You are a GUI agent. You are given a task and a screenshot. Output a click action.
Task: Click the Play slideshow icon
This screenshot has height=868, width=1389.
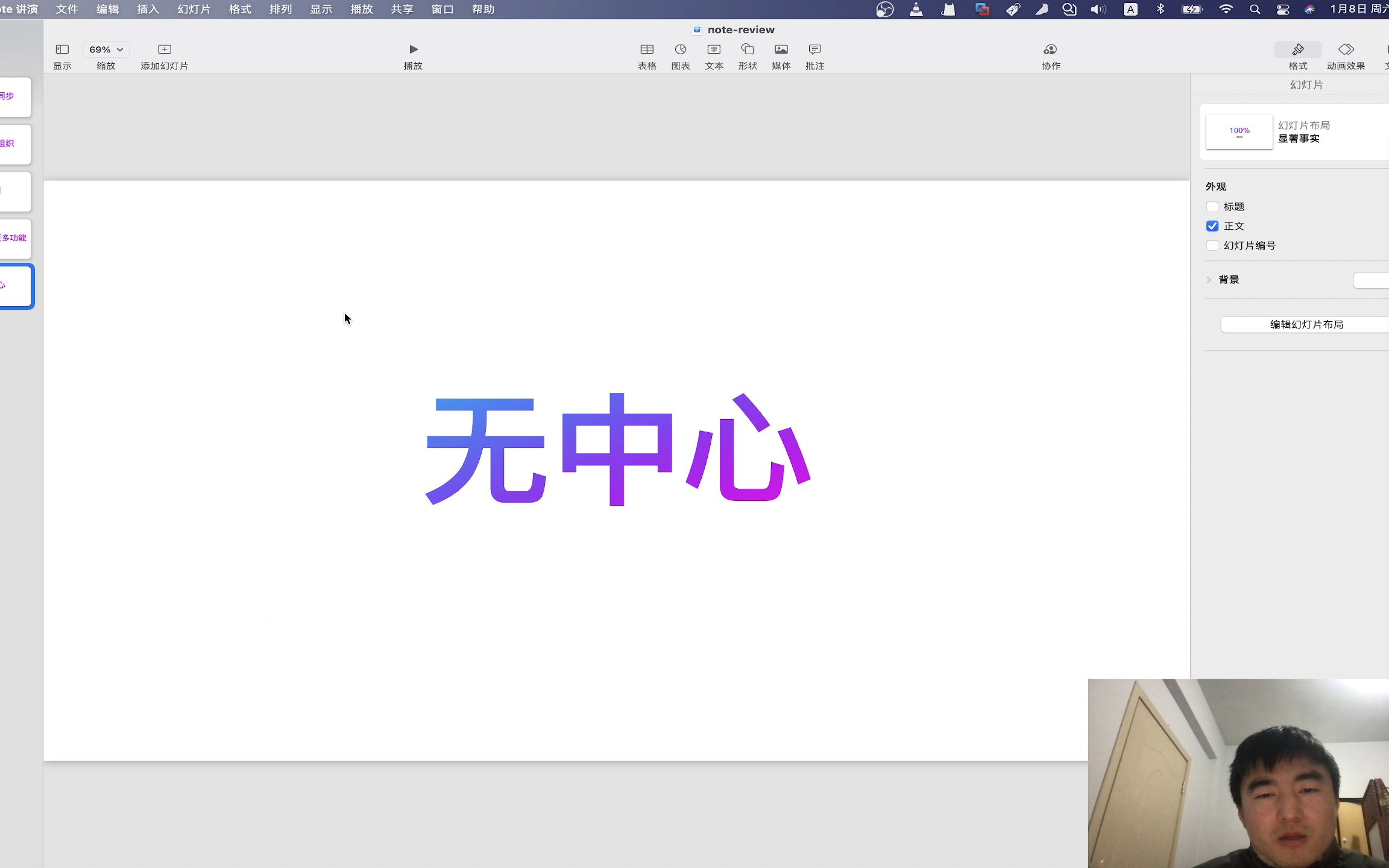pos(413,49)
